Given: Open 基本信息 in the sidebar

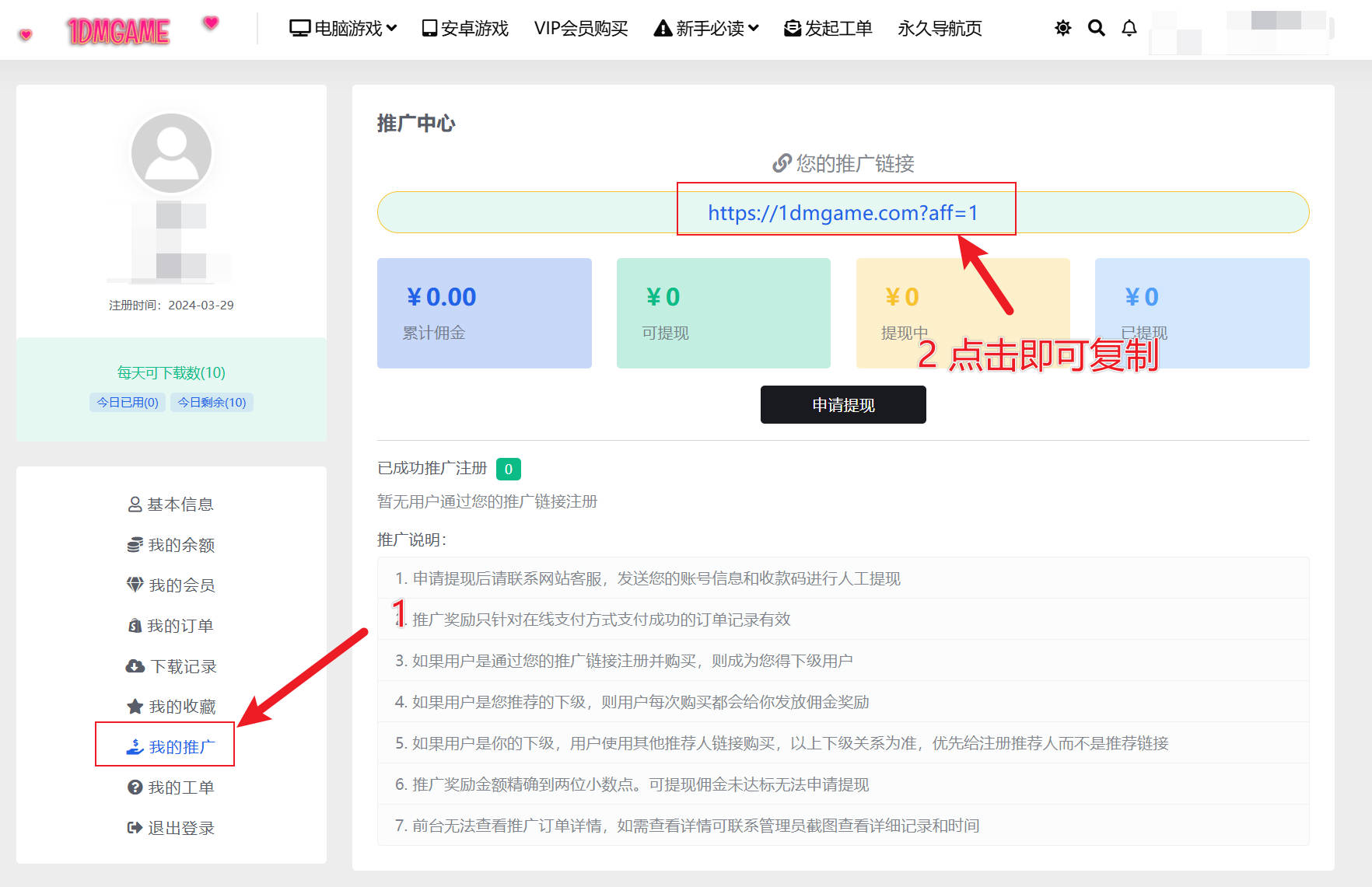Looking at the screenshot, I should point(171,505).
